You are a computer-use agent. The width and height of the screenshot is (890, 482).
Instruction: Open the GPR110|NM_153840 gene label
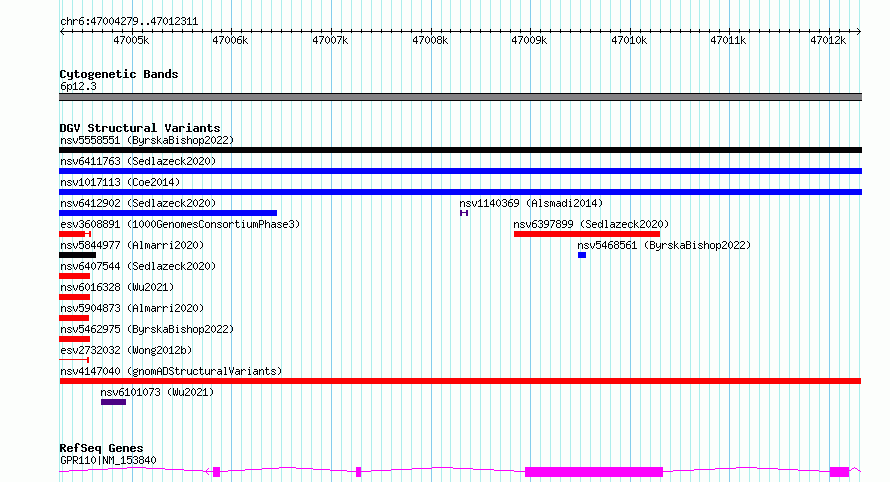[108, 460]
